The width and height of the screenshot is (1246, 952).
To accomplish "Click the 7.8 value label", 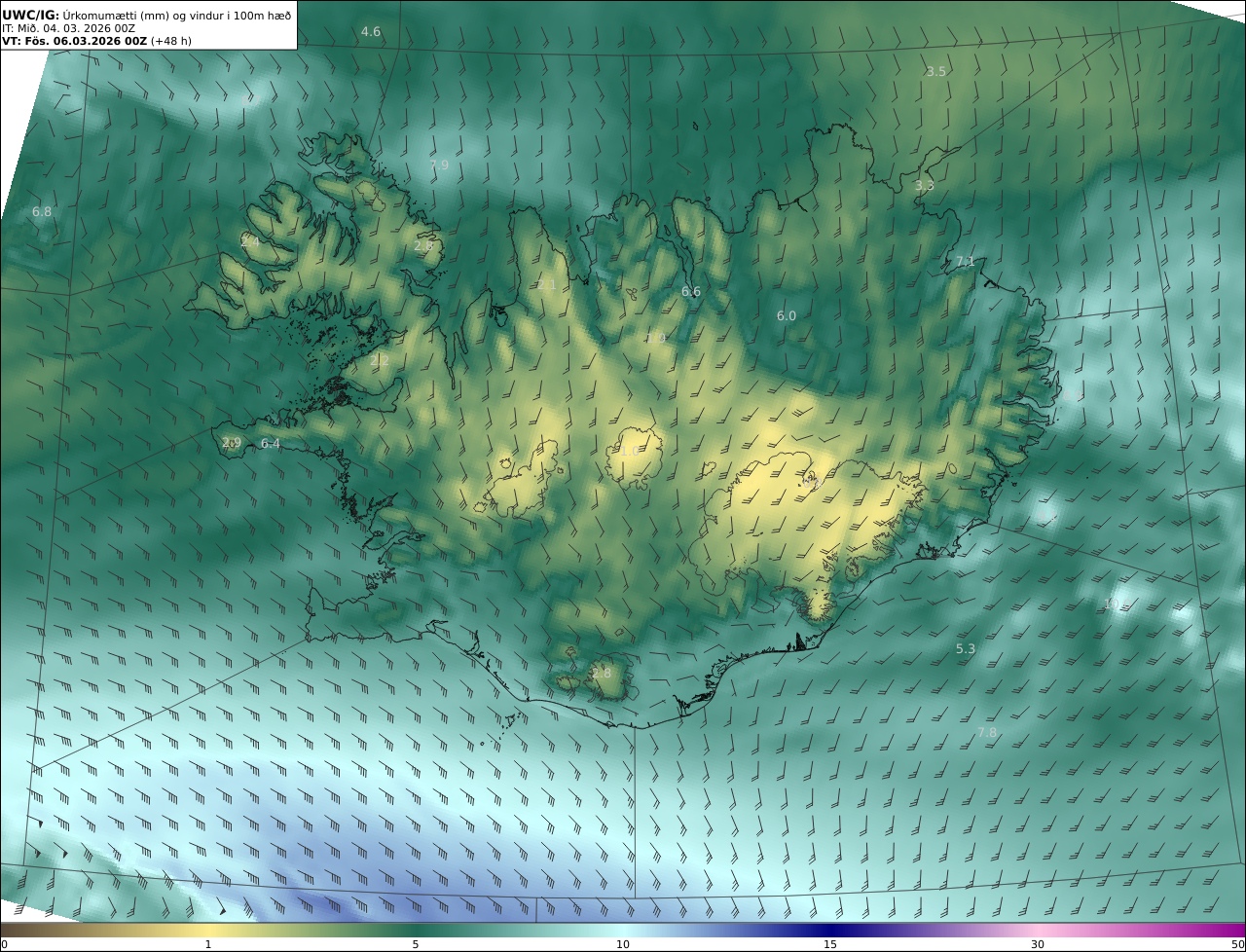I will coord(987,732).
